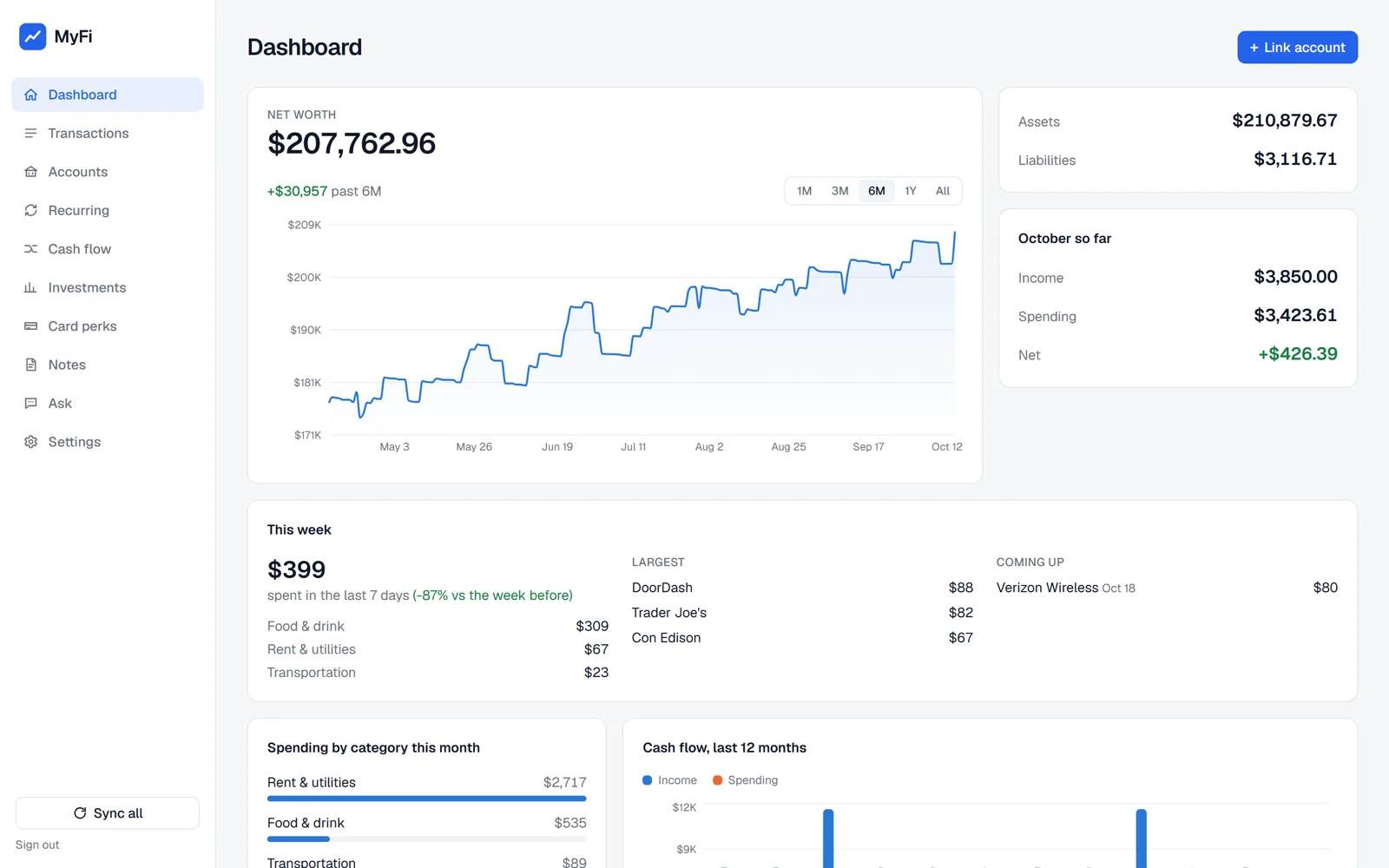The height and width of the screenshot is (868, 1389).
Task: Open Notes from the sidebar
Action: 108,365
